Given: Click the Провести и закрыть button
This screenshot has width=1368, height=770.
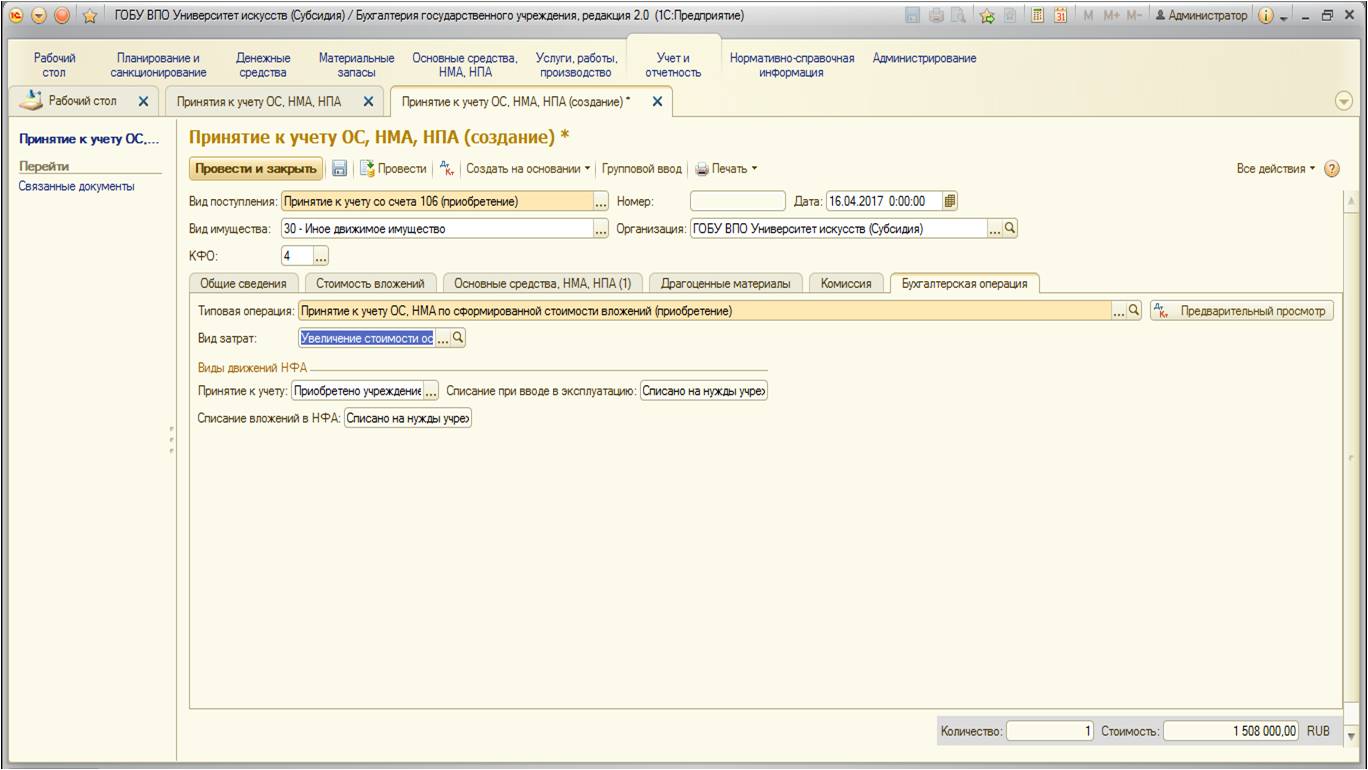Looking at the screenshot, I should (256, 169).
